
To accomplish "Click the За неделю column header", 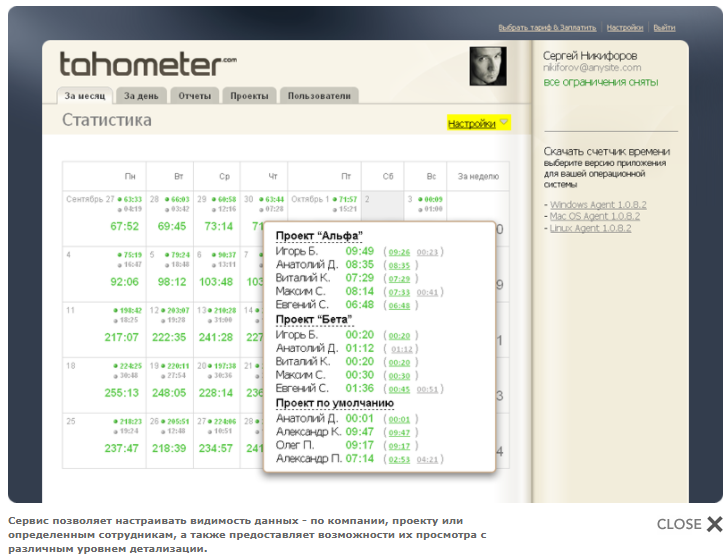I will [478, 176].
